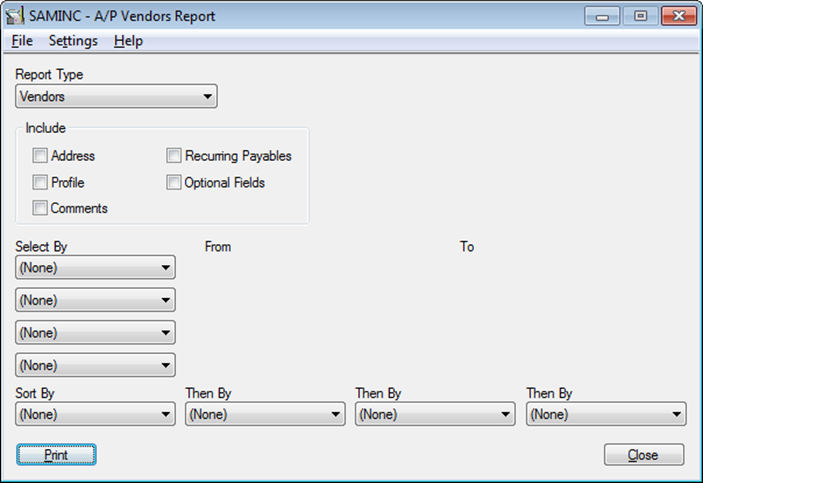Click the SAMINC application icon in title bar
This screenshot has height=483, width=819.
point(16,17)
